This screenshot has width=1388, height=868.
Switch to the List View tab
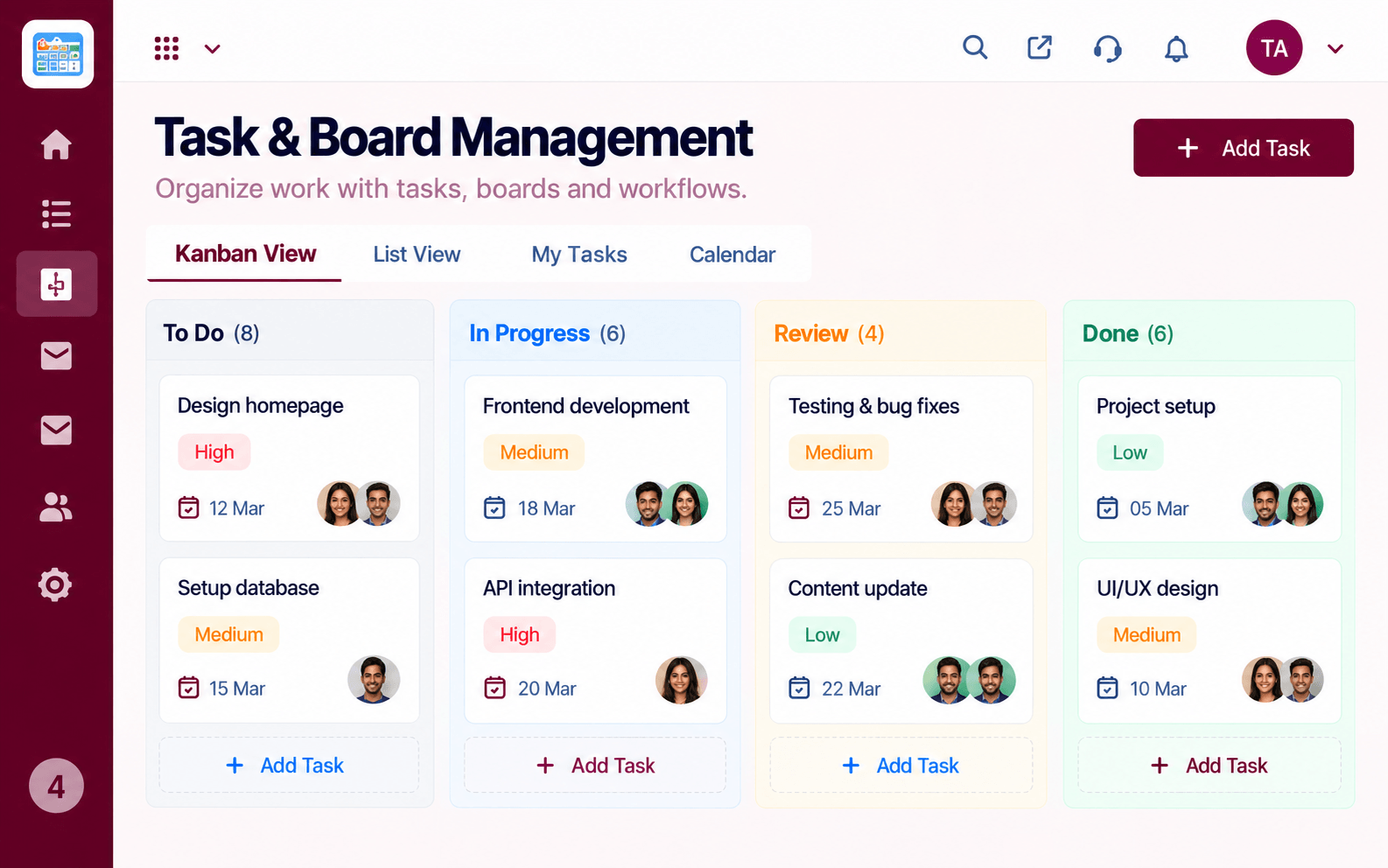point(417,255)
